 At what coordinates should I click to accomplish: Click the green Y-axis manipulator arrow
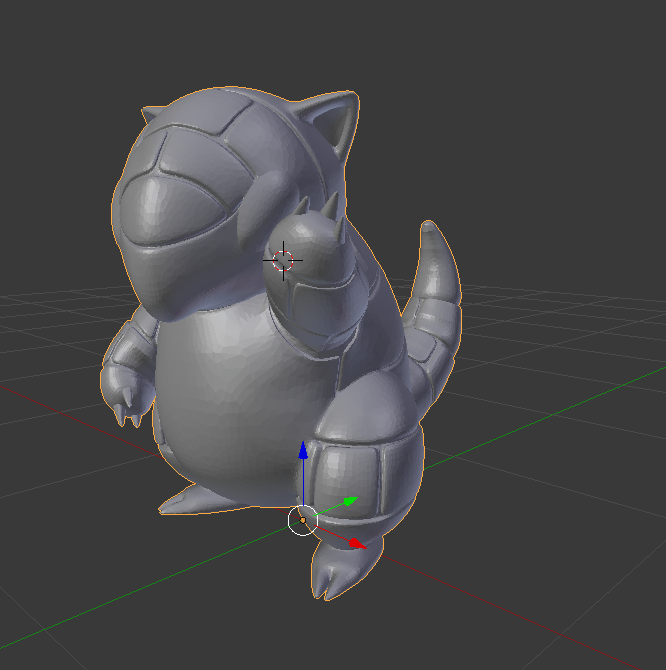350,501
